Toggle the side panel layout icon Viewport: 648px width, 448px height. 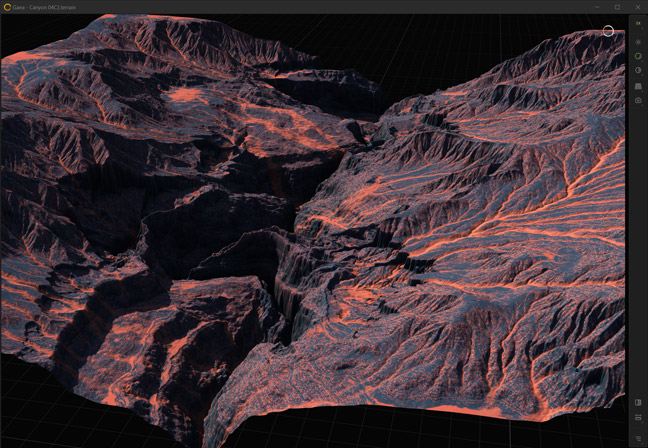638,403
